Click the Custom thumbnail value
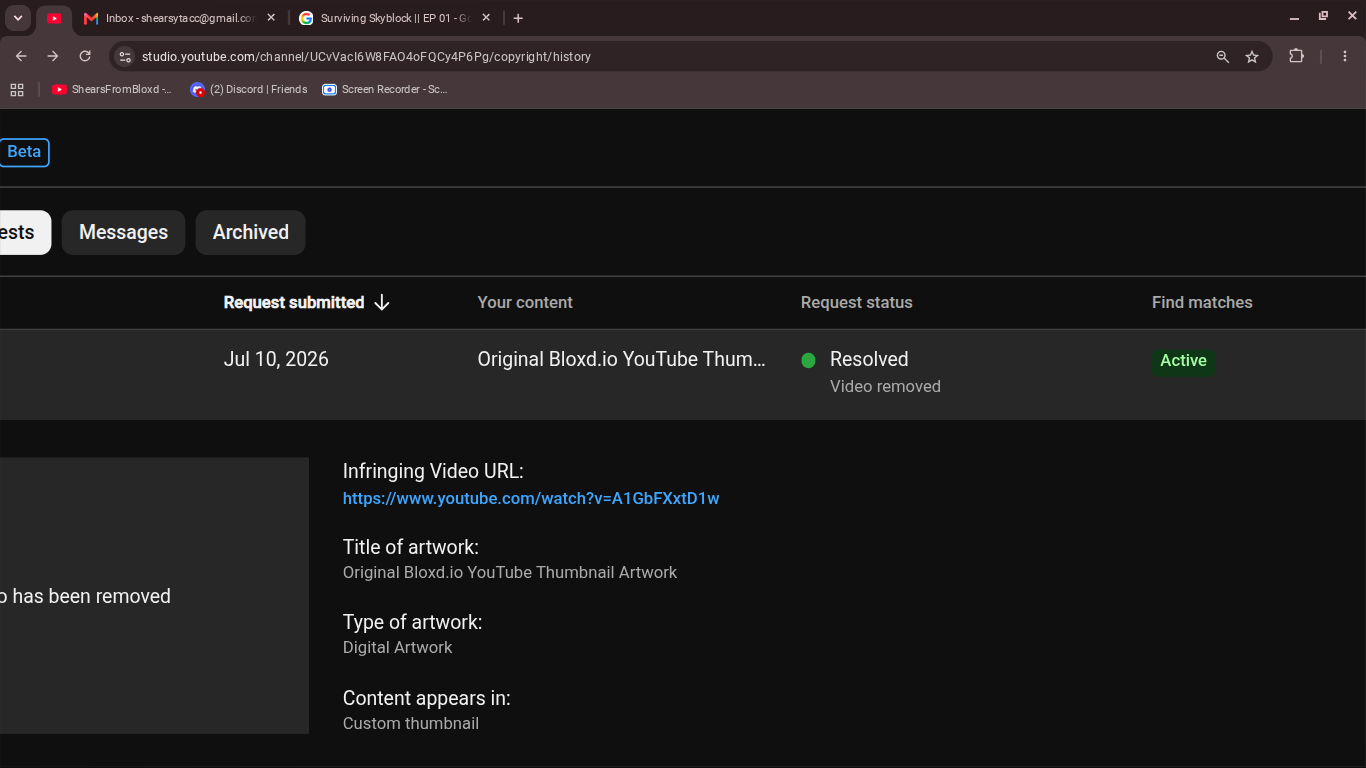 coord(411,723)
